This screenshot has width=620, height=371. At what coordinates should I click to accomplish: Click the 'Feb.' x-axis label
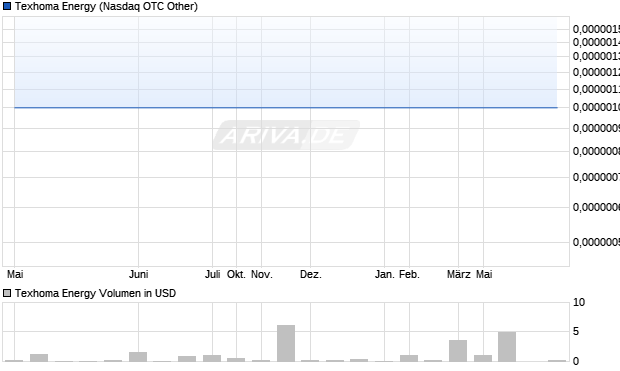pyautogui.click(x=409, y=274)
